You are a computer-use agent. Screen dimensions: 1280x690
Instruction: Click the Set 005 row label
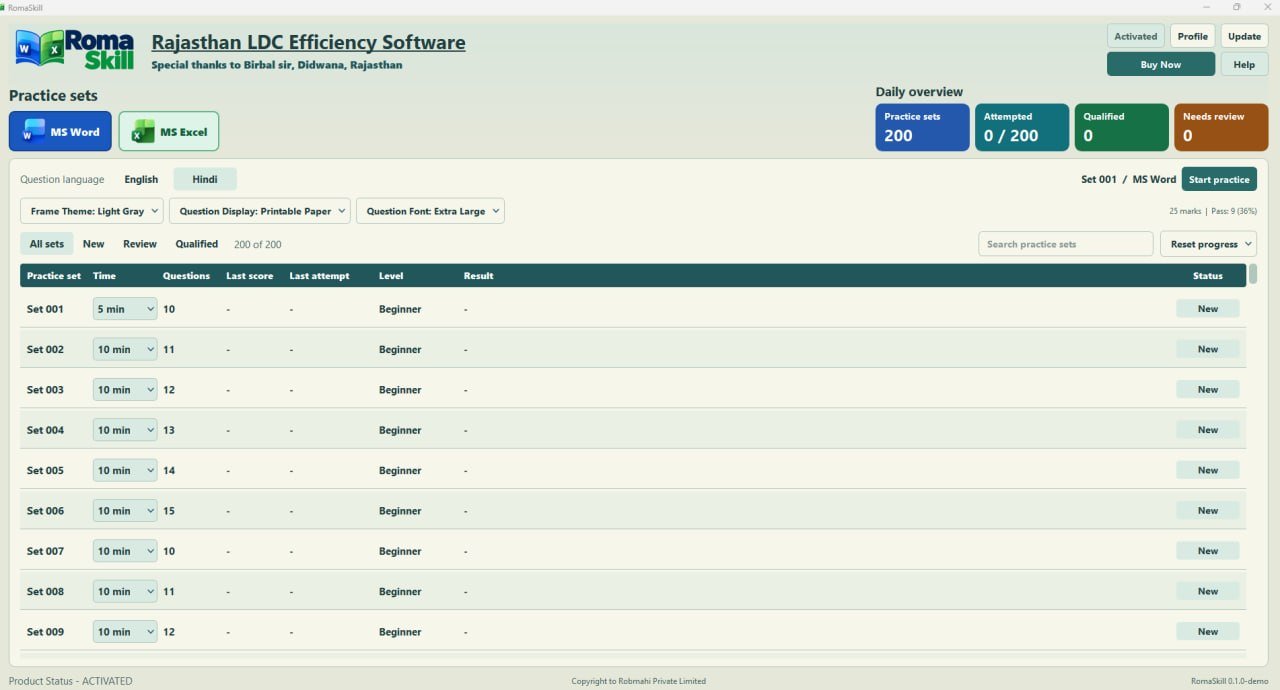pos(45,470)
